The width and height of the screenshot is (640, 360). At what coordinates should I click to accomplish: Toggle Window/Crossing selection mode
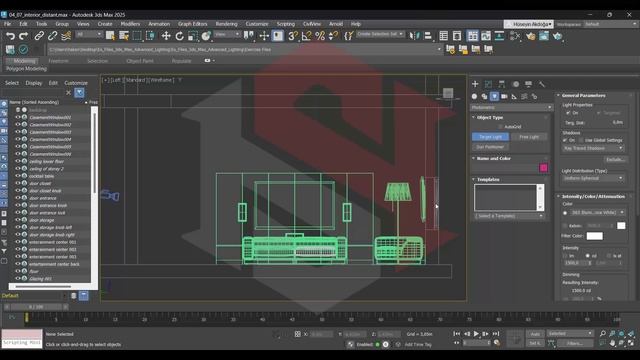click(150, 36)
